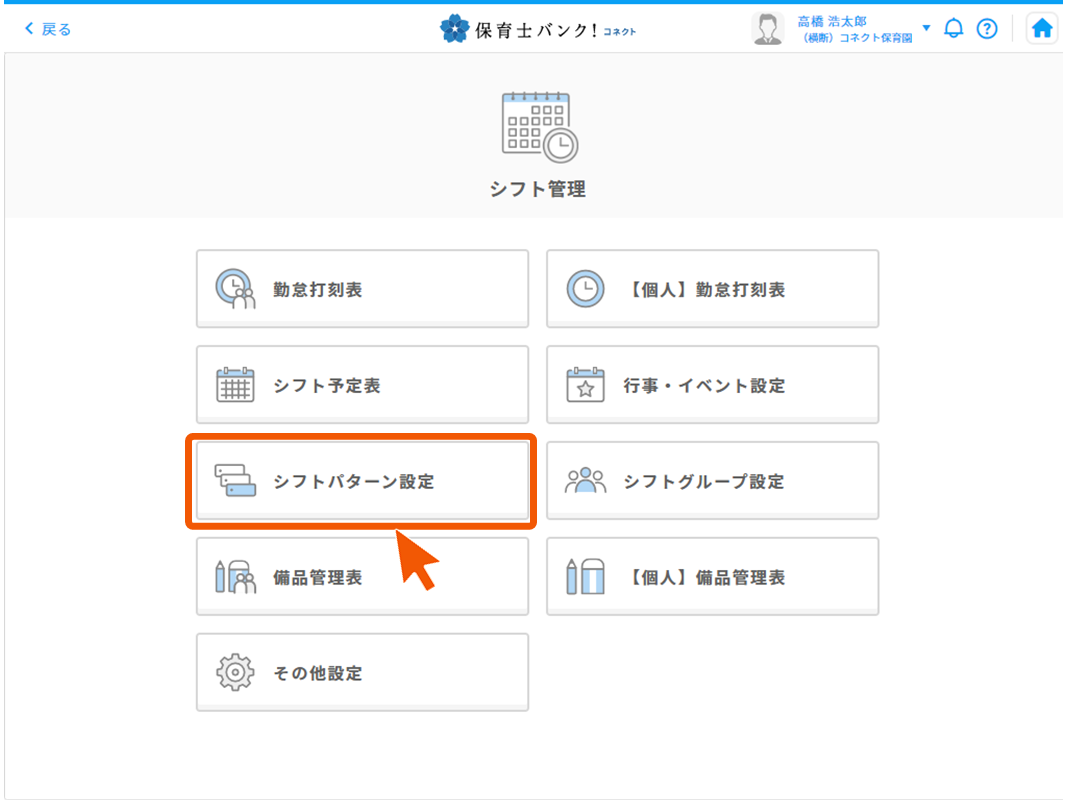Image resolution: width=1067 pixels, height=800 pixels.
Task: Click the シフトグループ設定 people icon
Action: (x=585, y=482)
